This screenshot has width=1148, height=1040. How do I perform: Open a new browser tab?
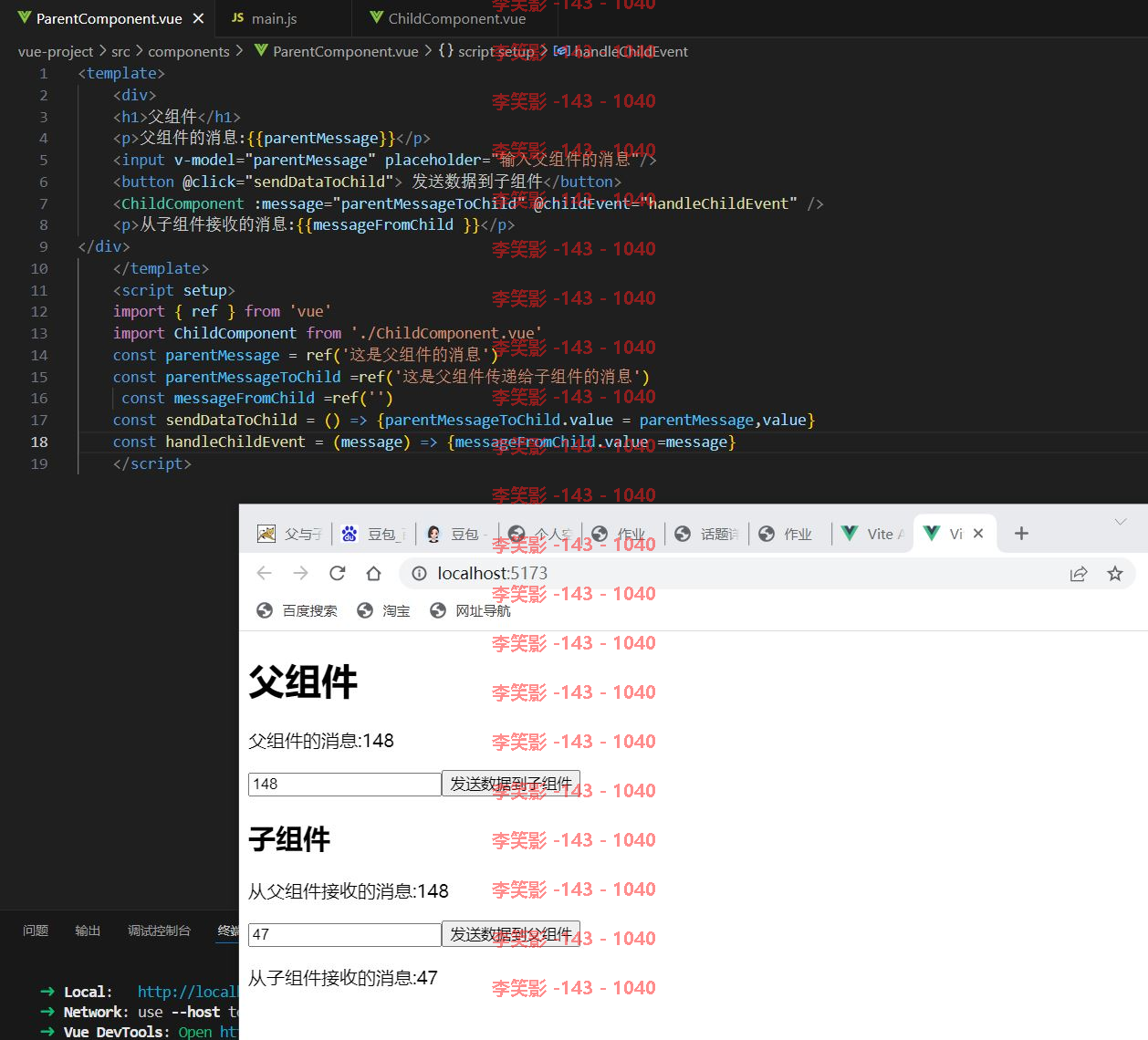[x=1021, y=534]
